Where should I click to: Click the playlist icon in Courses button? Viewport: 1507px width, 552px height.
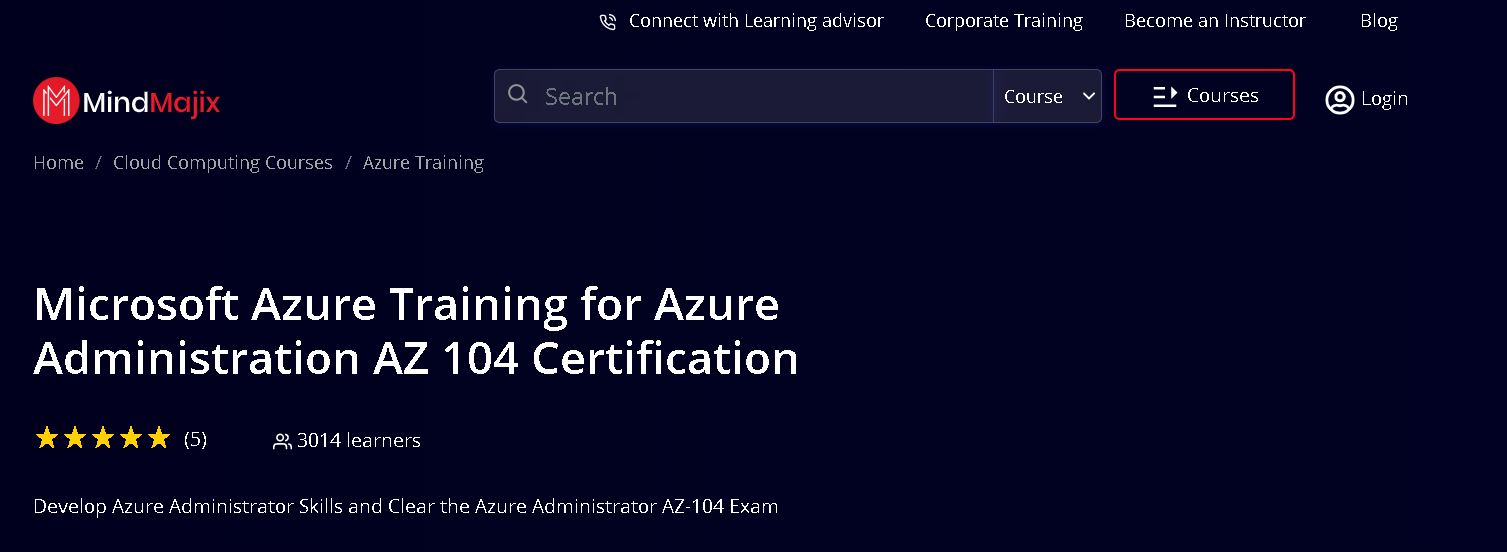pyautogui.click(x=1164, y=96)
